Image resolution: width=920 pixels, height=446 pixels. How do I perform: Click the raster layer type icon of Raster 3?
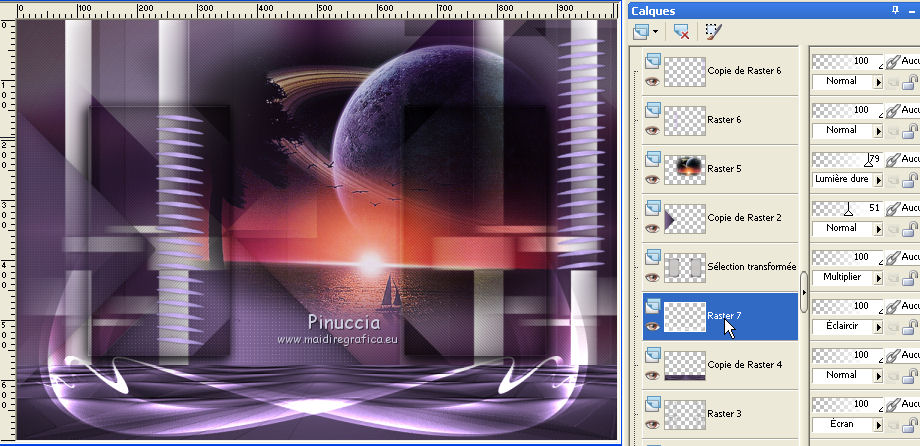[x=652, y=403]
